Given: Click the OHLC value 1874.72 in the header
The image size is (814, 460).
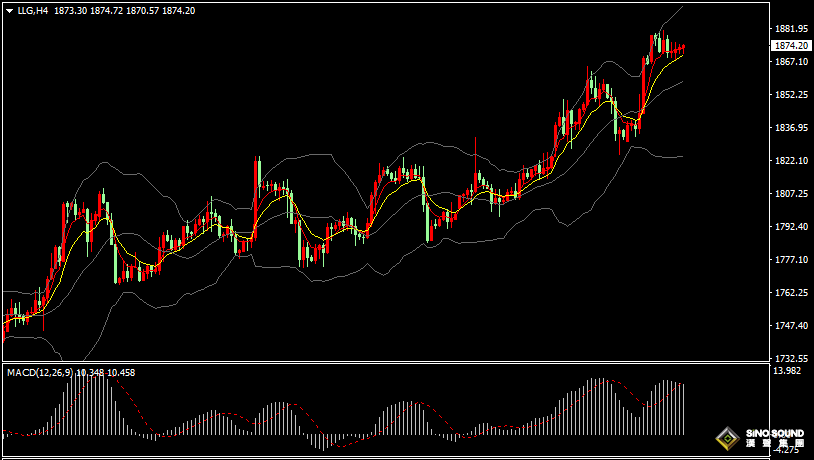Looking at the screenshot, I should pyautogui.click(x=106, y=10).
